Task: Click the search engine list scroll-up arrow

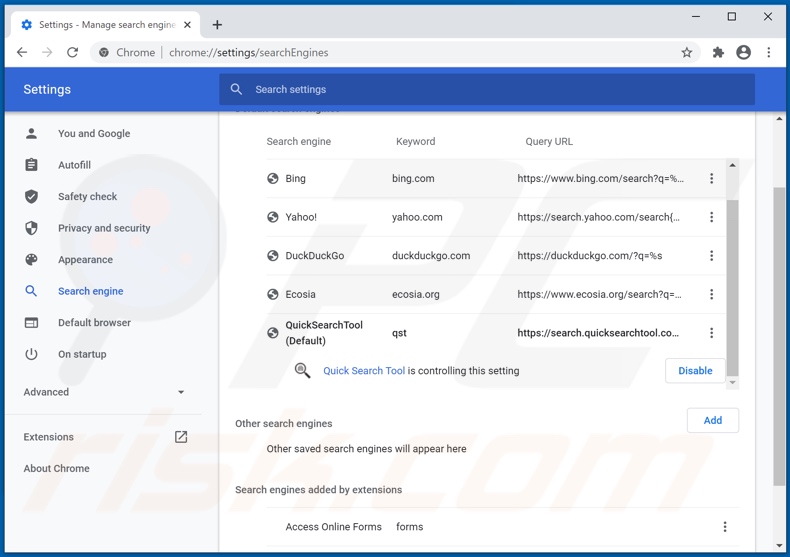Action: [732, 165]
